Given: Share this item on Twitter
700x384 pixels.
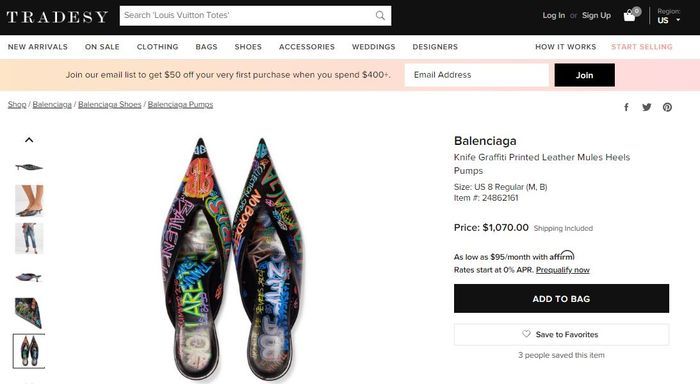Looking at the screenshot, I should pos(646,107).
